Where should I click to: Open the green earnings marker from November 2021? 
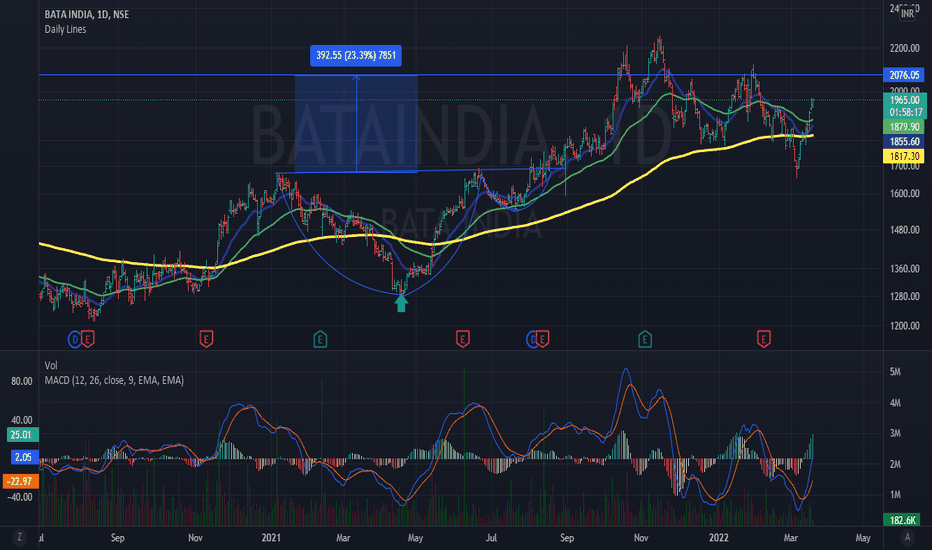(645, 340)
